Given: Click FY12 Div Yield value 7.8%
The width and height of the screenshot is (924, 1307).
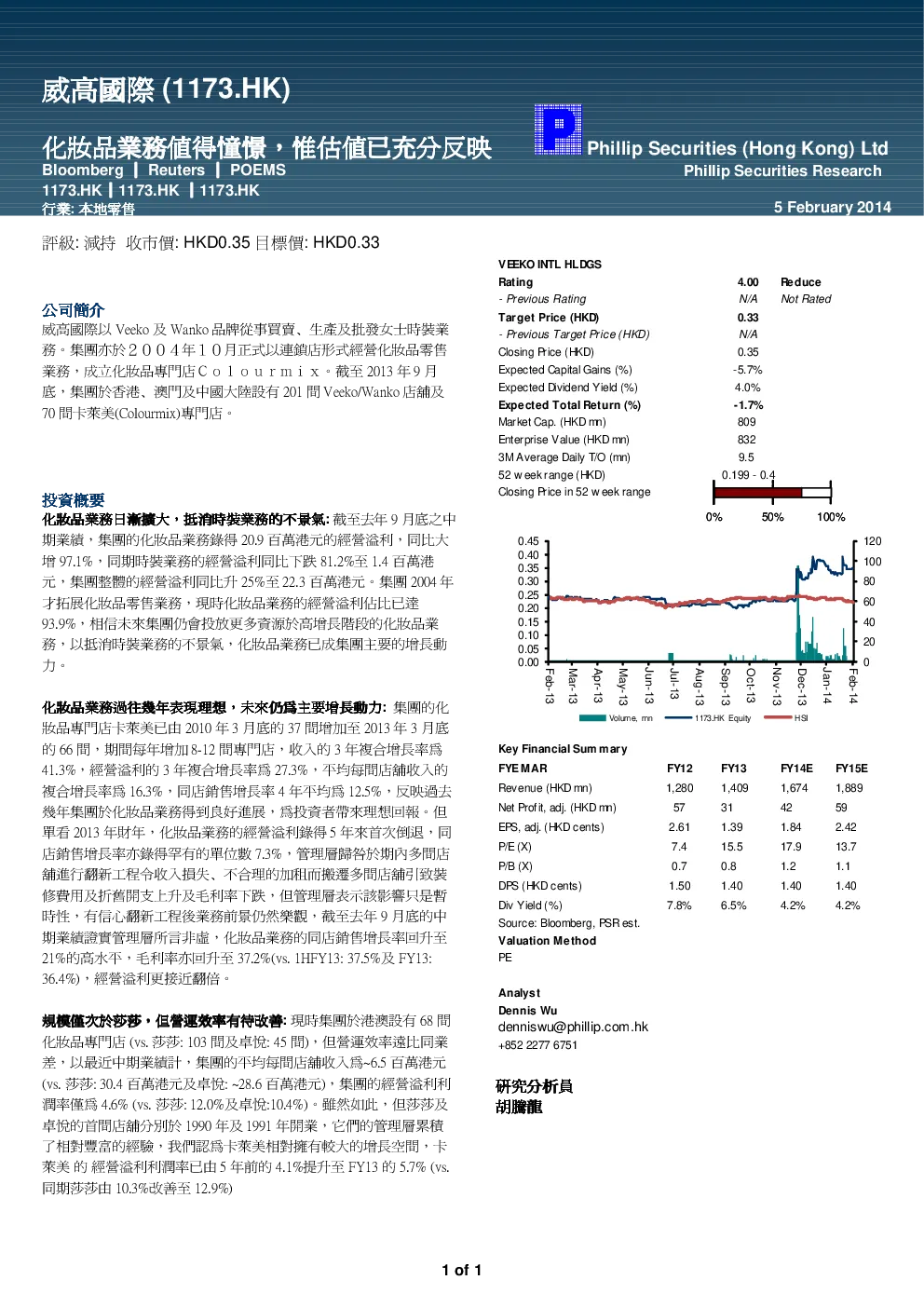Looking at the screenshot, I should pyautogui.click(x=679, y=905).
